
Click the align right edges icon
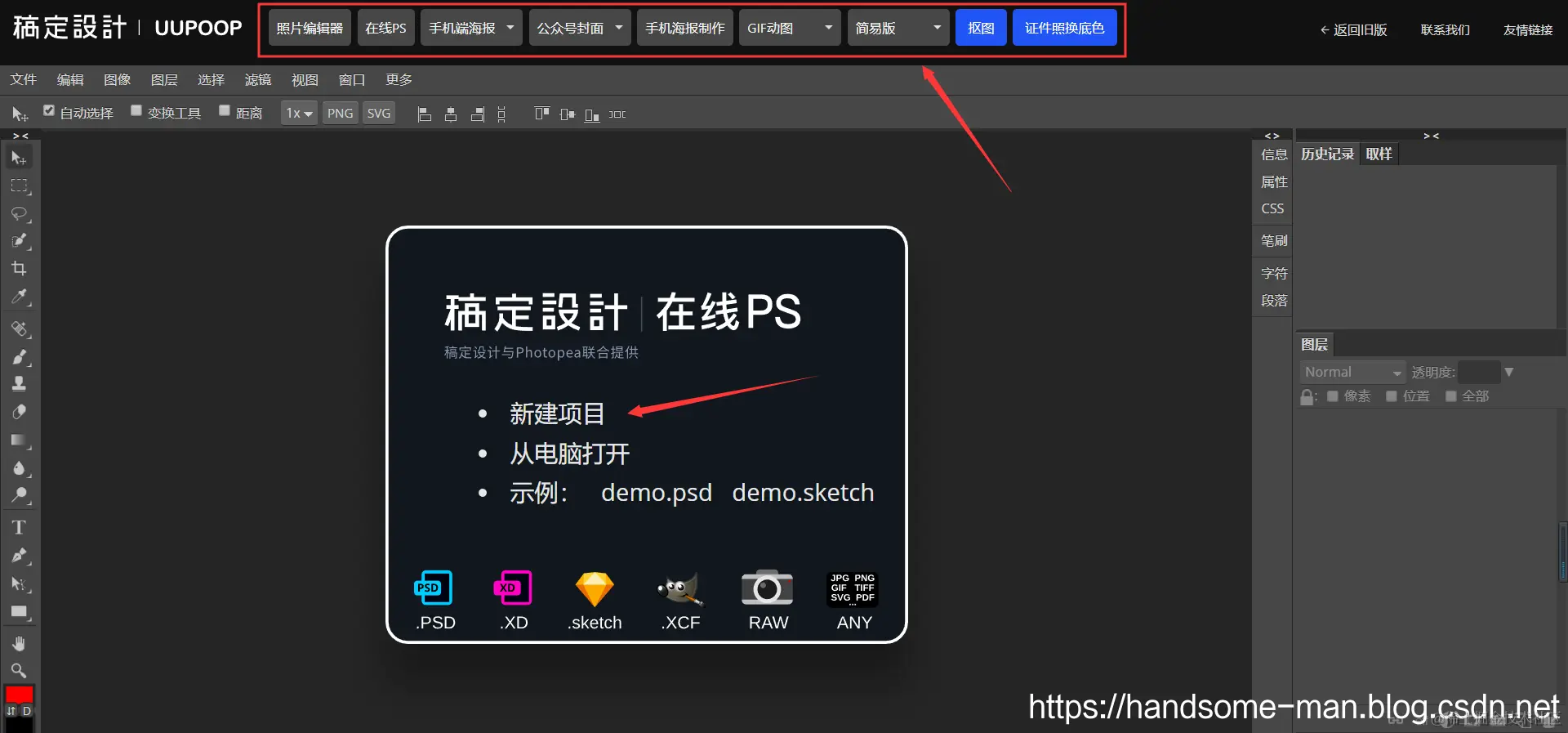478,114
